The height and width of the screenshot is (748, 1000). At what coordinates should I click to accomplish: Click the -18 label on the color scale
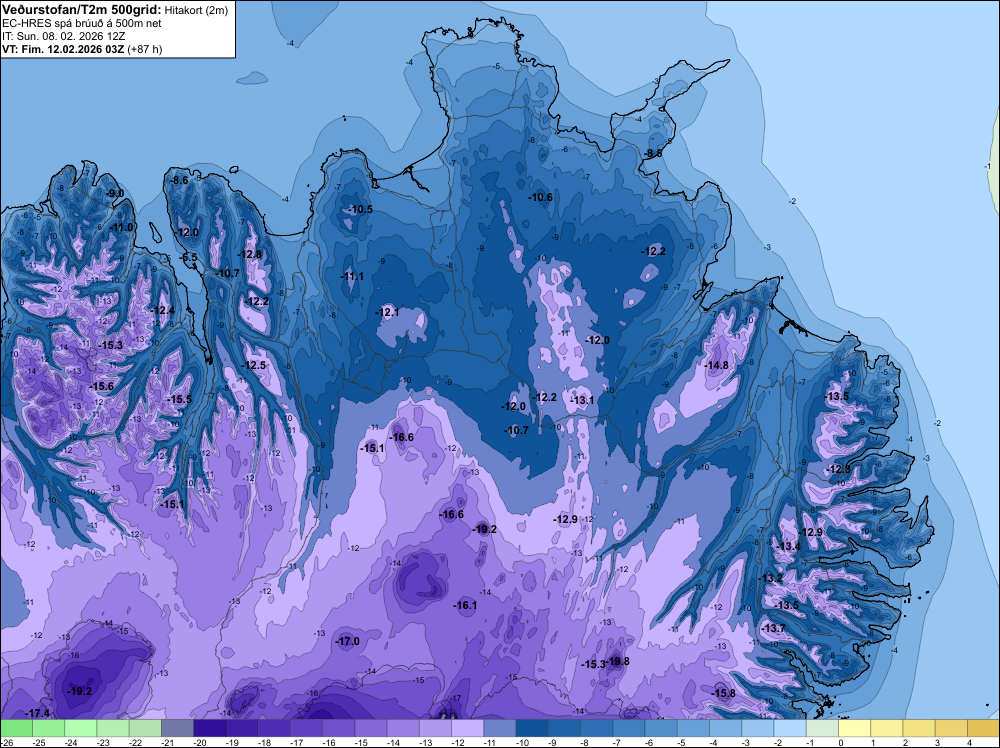(267, 742)
